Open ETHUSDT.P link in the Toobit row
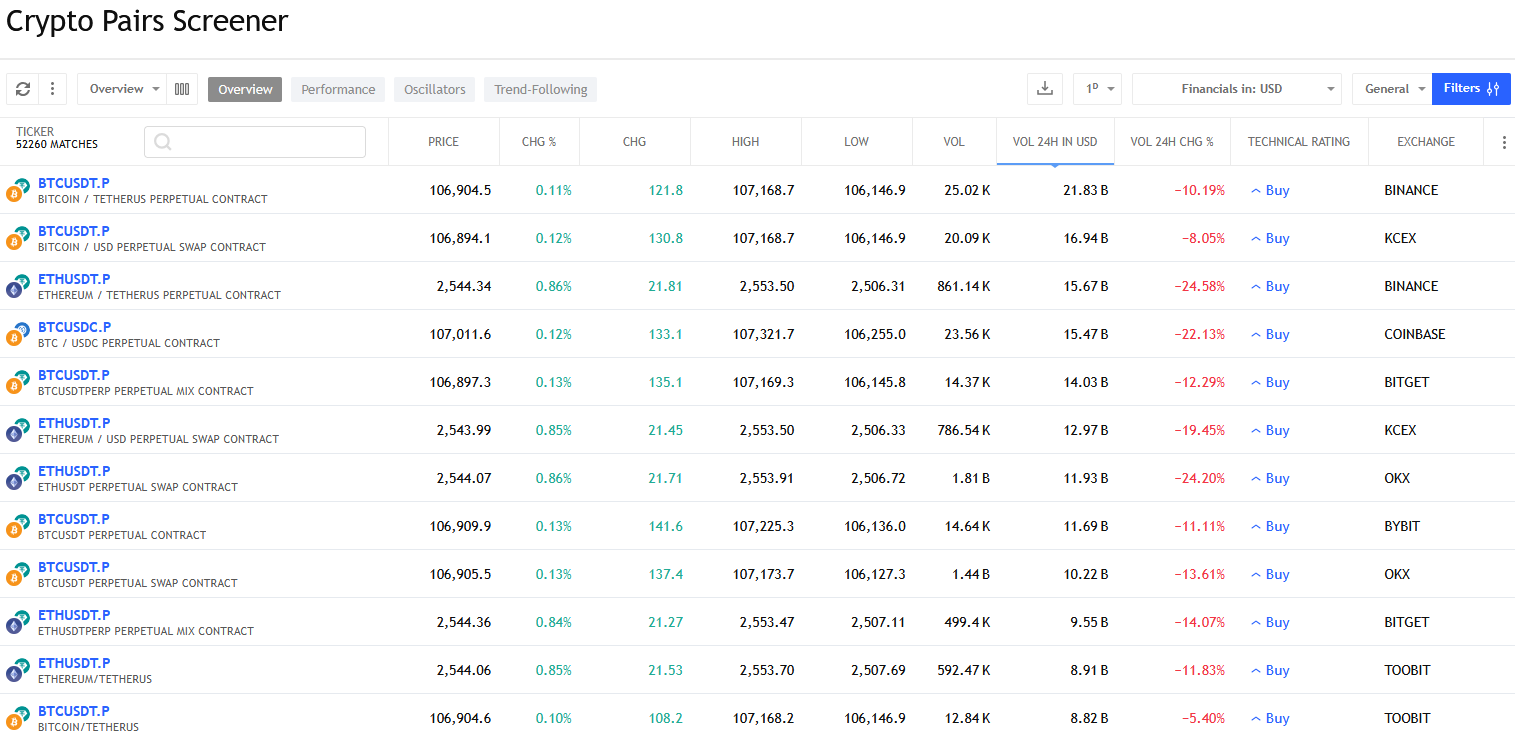 [x=74, y=663]
